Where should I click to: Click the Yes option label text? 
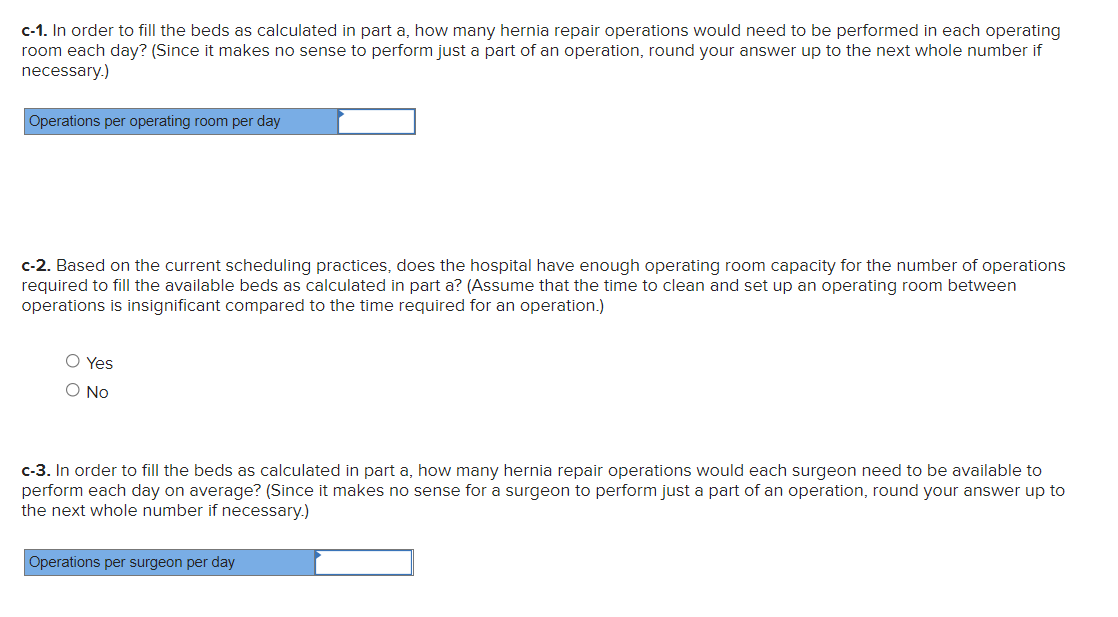click(x=98, y=362)
